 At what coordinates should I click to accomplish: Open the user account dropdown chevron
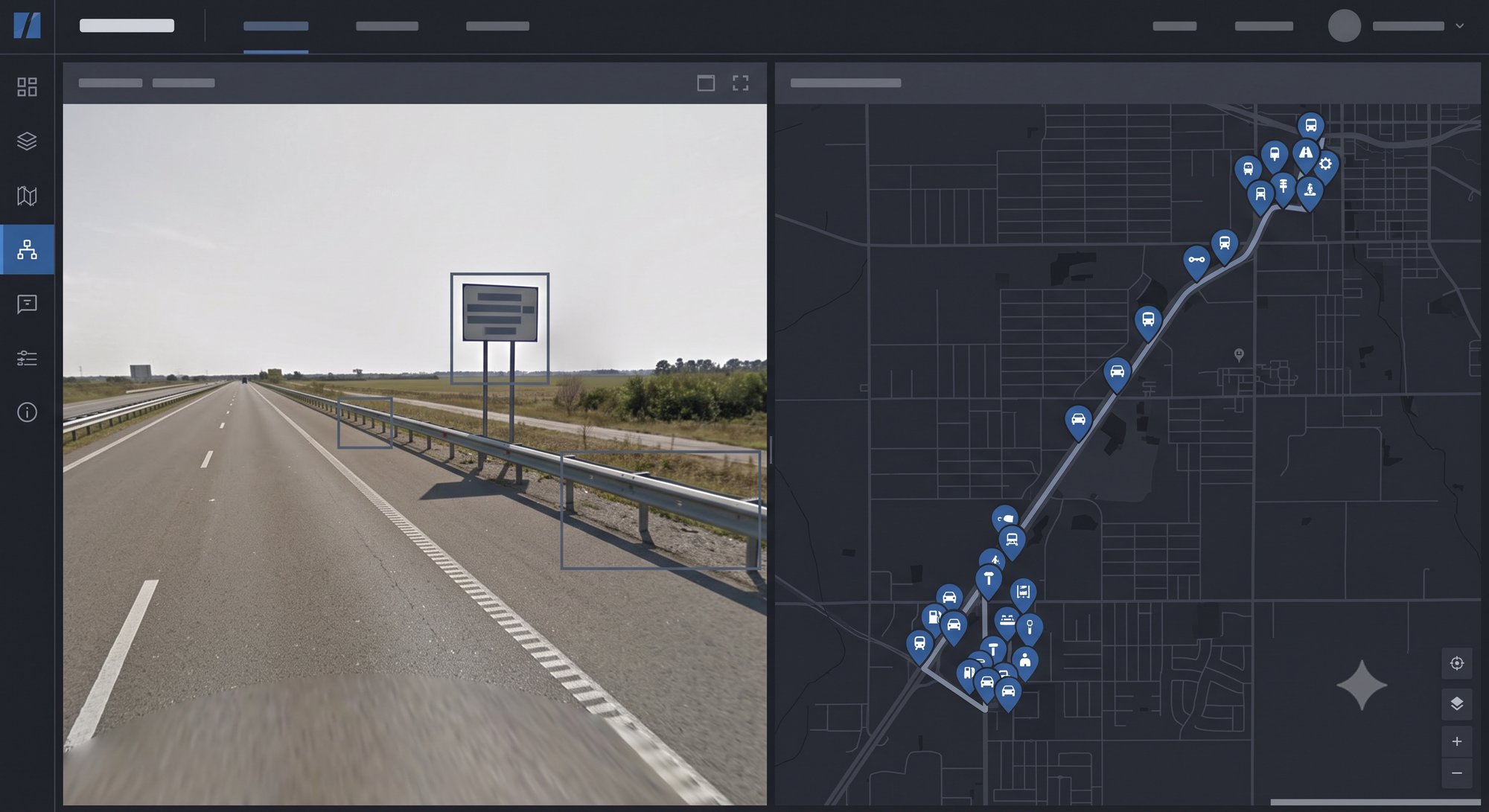[1459, 26]
